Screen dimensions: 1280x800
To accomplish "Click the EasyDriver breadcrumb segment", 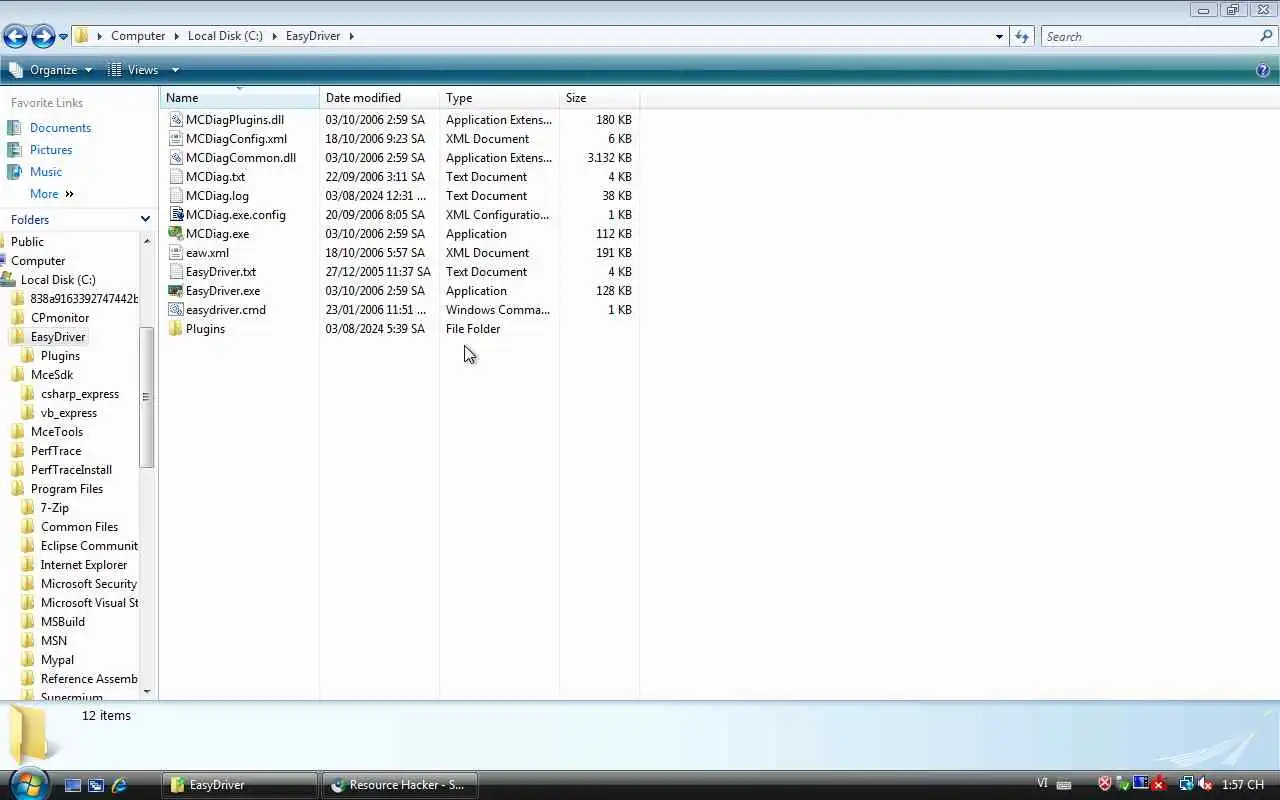I will (x=313, y=36).
